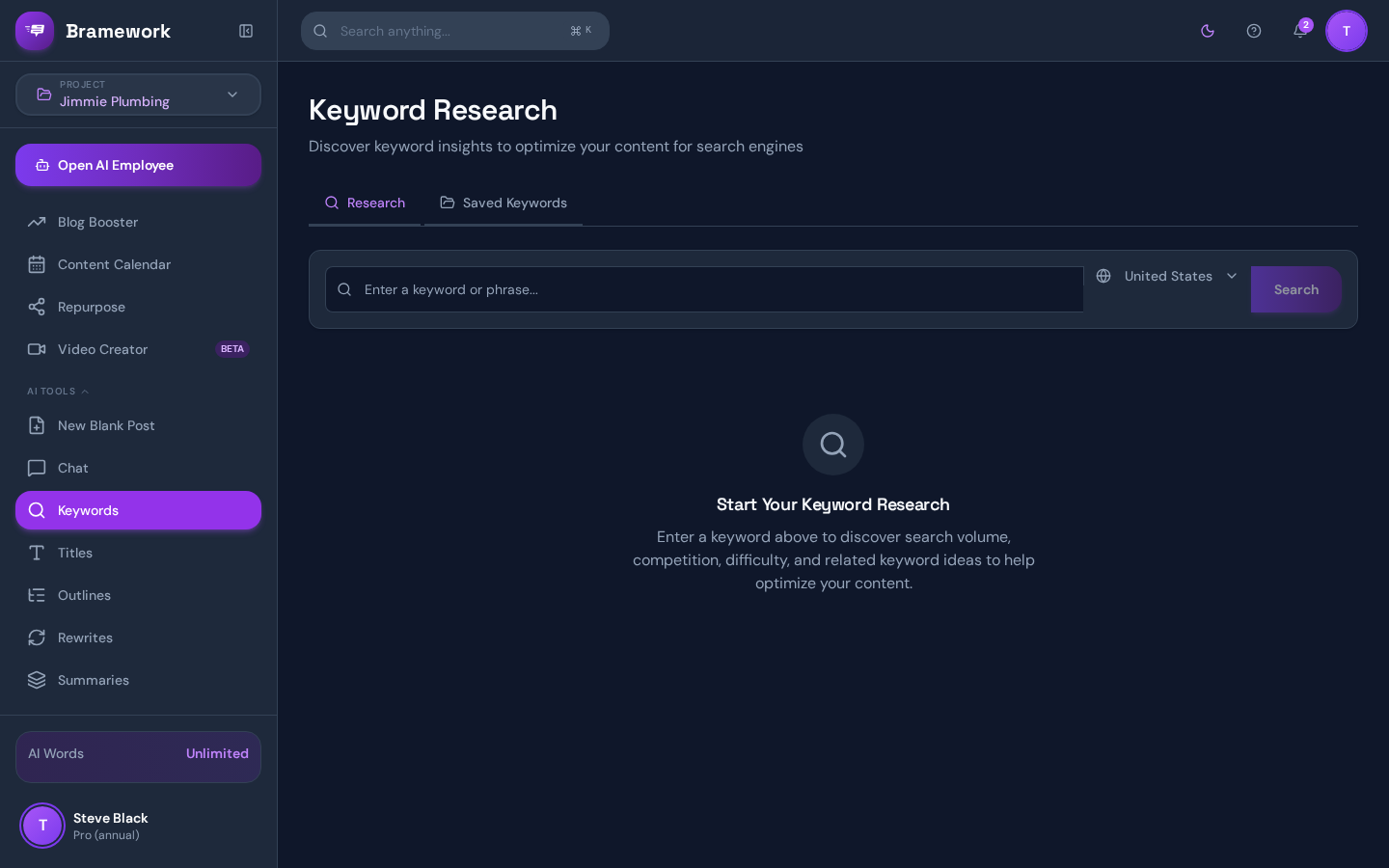Click the New Blank Post file icon
Screen dimensions: 1389x868
[x=37, y=425]
